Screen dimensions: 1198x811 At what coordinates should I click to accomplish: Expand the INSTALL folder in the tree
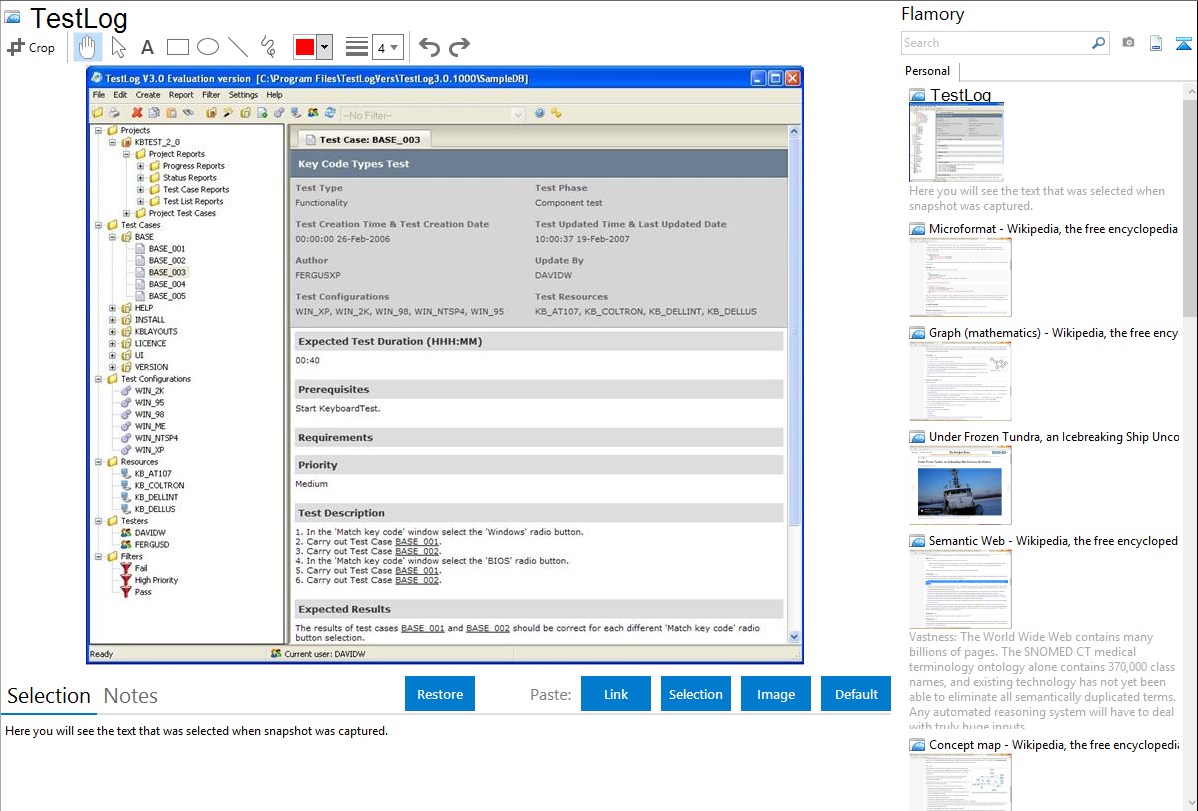click(112, 320)
